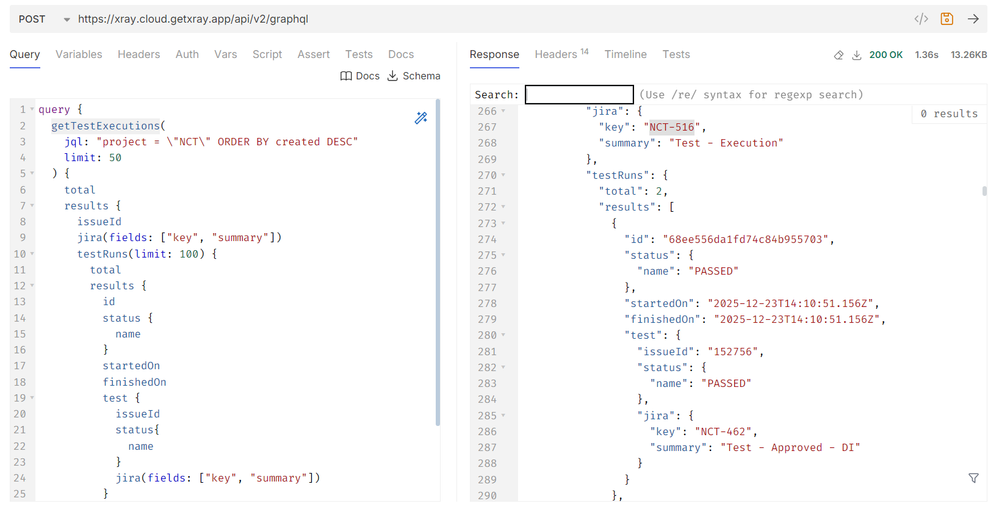This screenshot has width=999, height=509.
Task: Open the POST method dropdown
Action: pyautogui.click(x=44, y=19)
